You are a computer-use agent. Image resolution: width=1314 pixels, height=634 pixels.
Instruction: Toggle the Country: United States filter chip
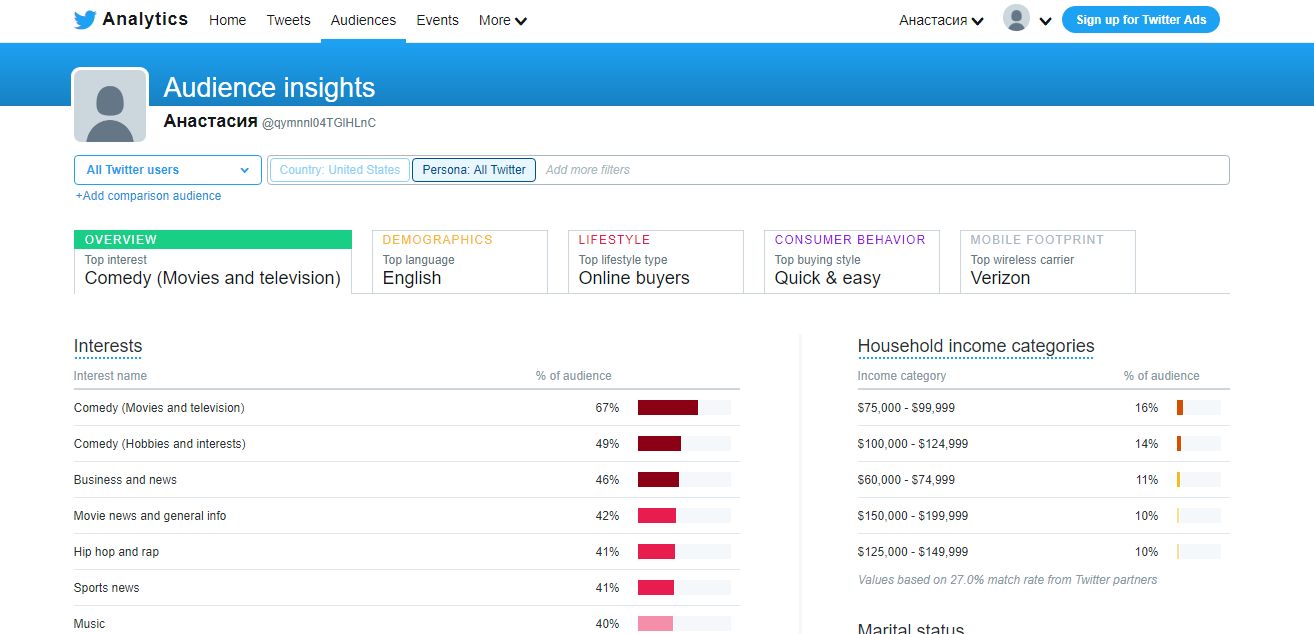point(339,169)
